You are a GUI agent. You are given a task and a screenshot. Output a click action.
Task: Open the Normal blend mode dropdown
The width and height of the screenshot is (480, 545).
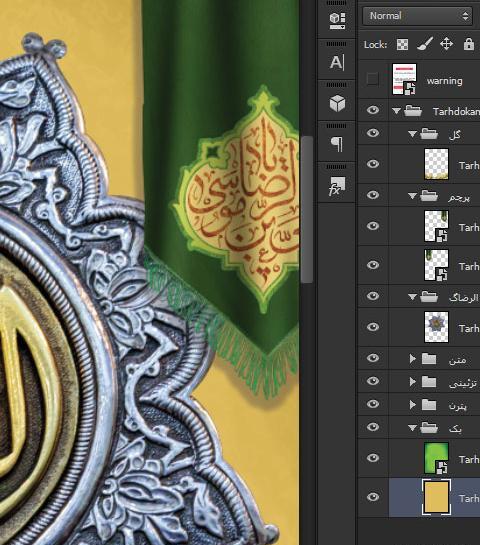417,16
